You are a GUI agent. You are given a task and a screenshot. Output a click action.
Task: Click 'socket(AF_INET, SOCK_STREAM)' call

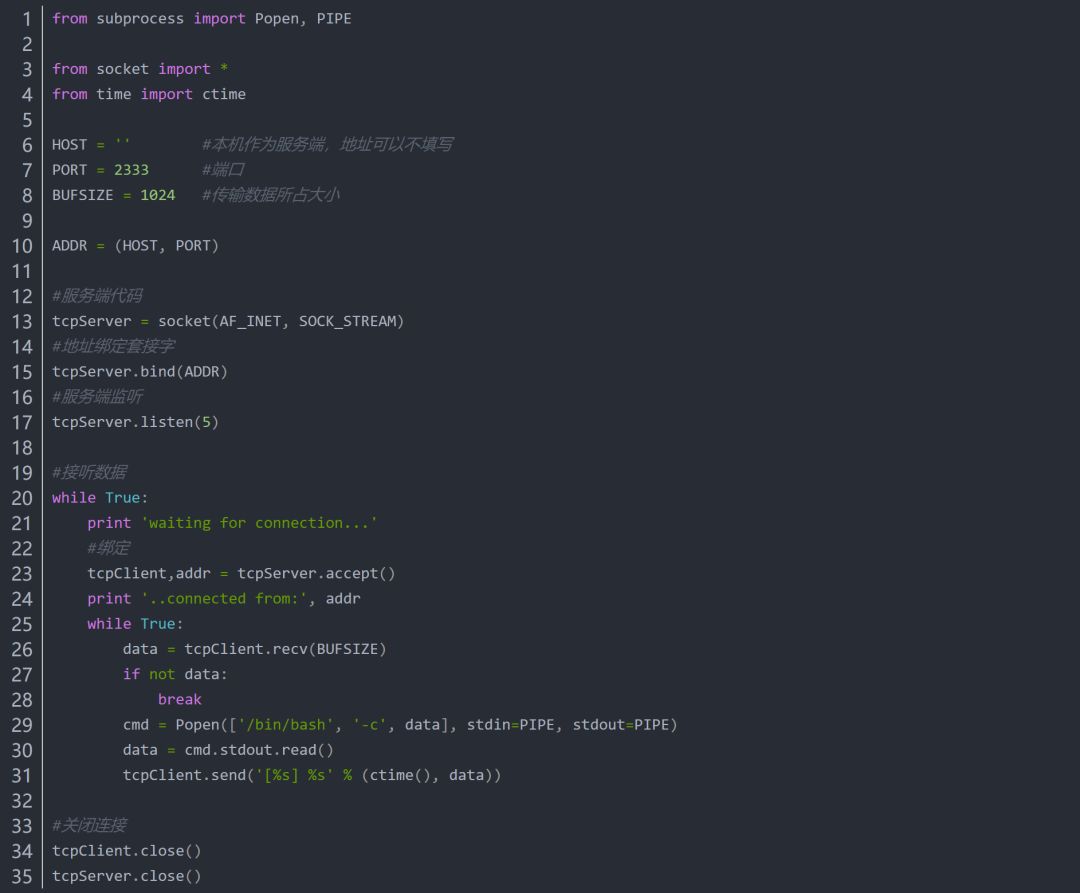(x=281, y=322)
